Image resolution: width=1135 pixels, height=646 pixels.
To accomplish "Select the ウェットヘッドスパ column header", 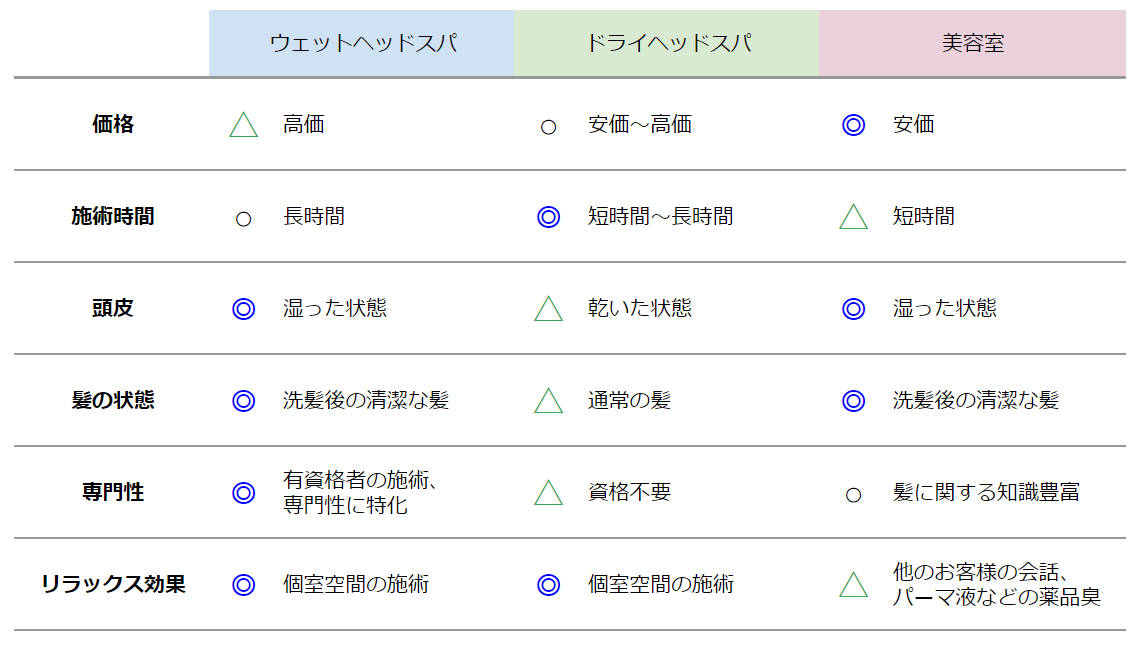I will (362, 44).
